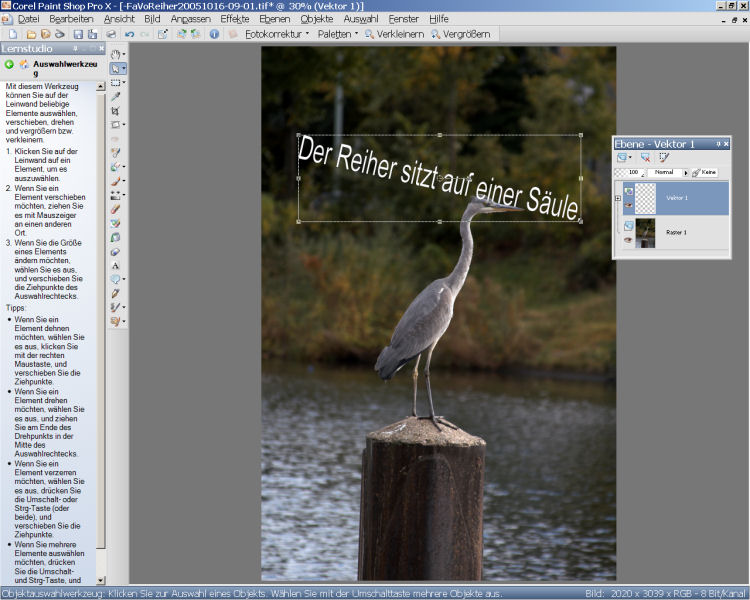
Task: Click the Vergrößern zoom-in button
Action: click(x=461, y=34)
